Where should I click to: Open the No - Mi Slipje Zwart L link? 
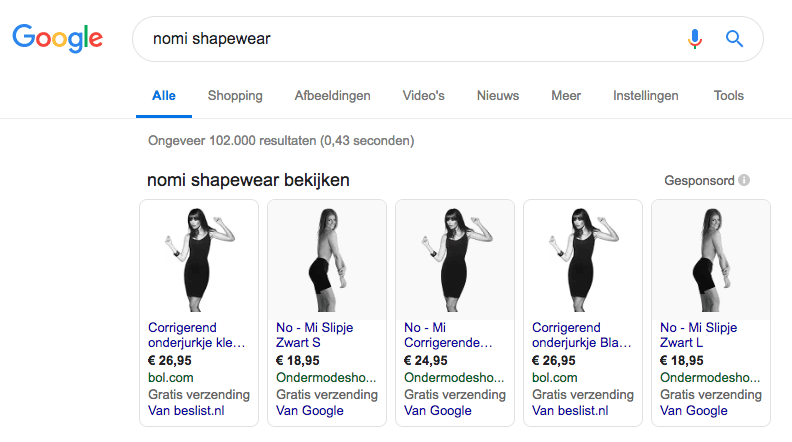696,334
